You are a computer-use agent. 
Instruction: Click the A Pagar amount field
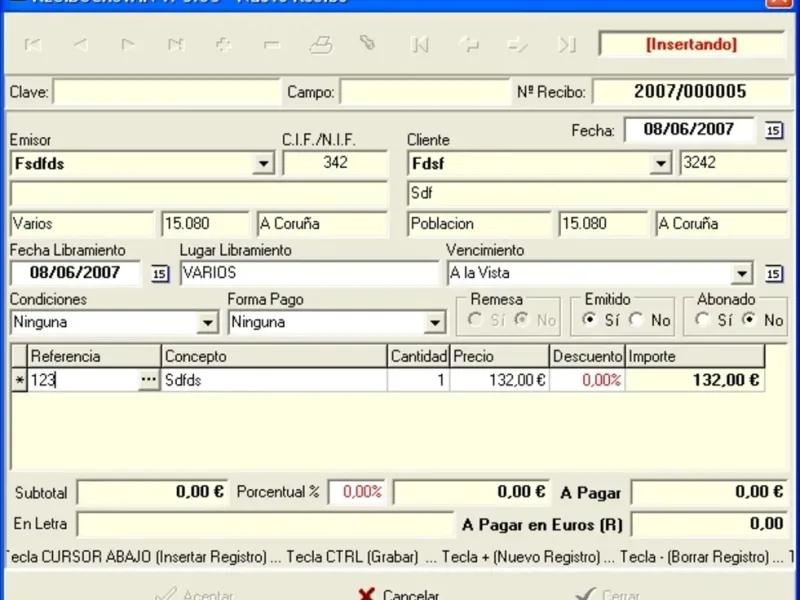709,492
